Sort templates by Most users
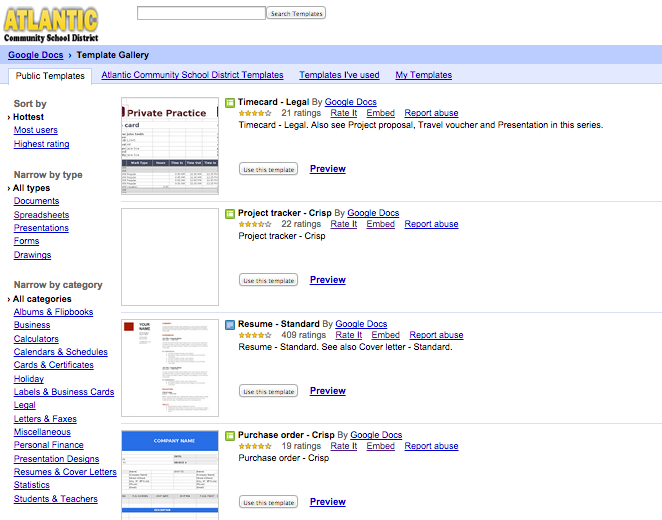 coord(35,130)
